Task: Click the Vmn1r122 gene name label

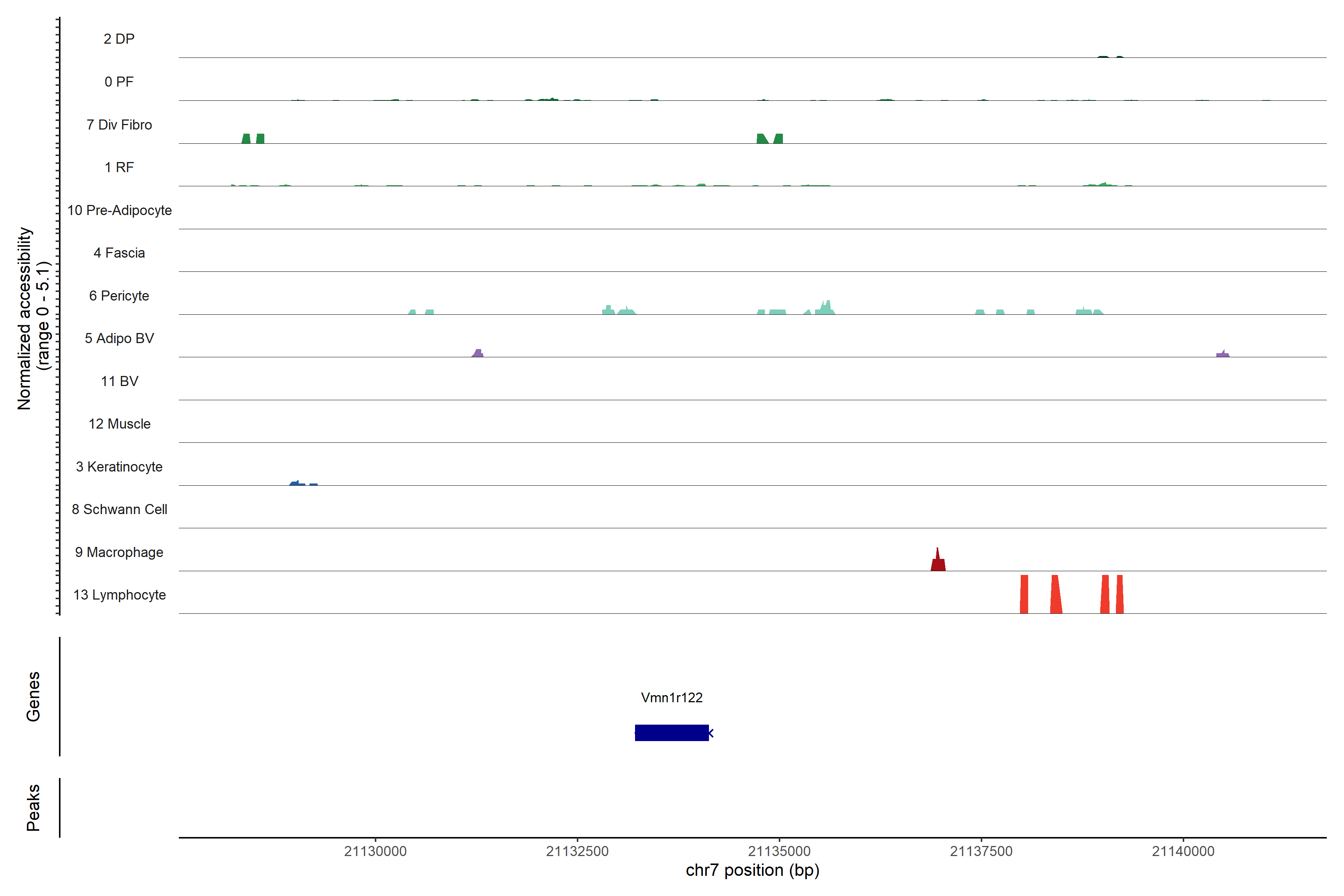Action: pyautogui.click(x=671, y=698)
